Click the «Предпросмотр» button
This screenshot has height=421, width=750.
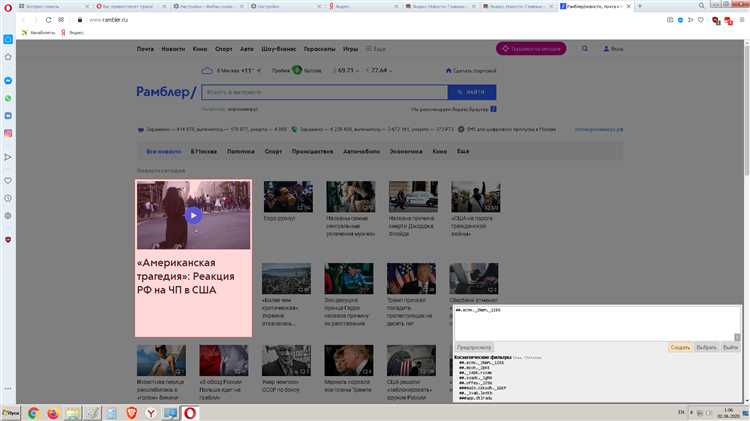click(473, 347)
